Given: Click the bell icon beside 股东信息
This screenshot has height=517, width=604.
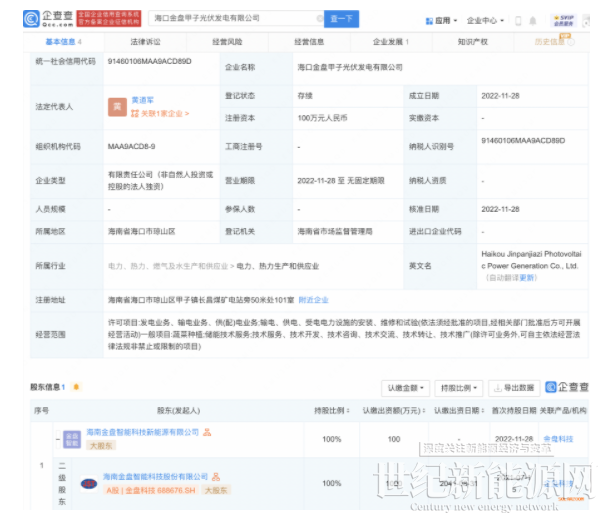Looking at the screenshot, I should pos(76,387).
